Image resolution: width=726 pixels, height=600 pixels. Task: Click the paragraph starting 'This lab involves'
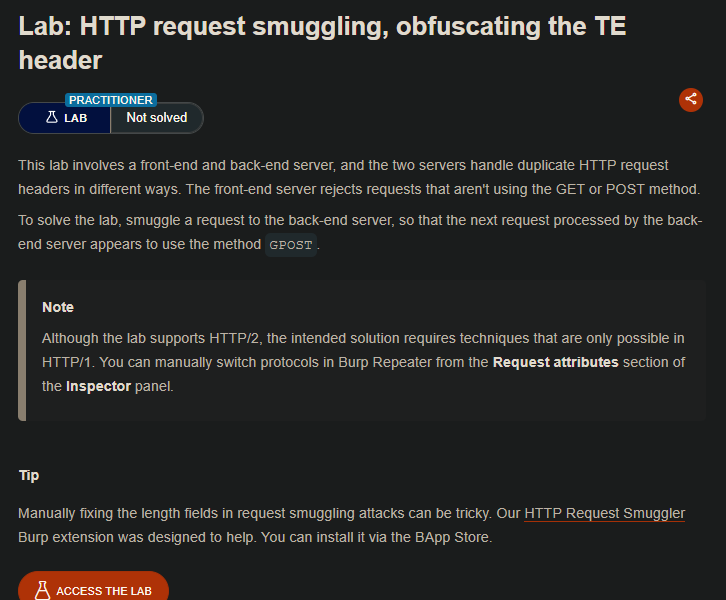[x=343, y=177]
